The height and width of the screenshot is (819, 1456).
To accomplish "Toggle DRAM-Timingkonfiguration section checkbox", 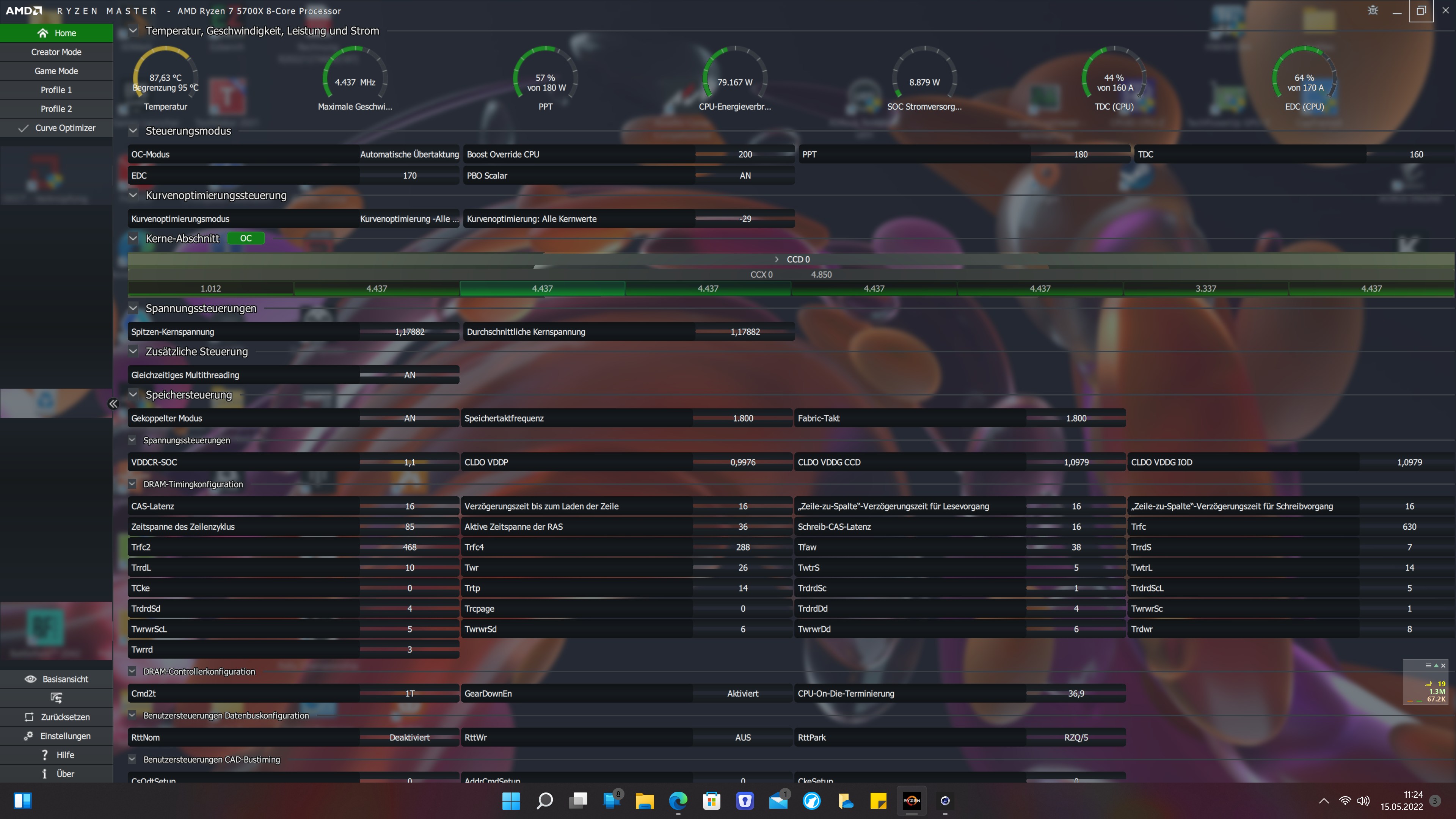I will click(132, 484).
